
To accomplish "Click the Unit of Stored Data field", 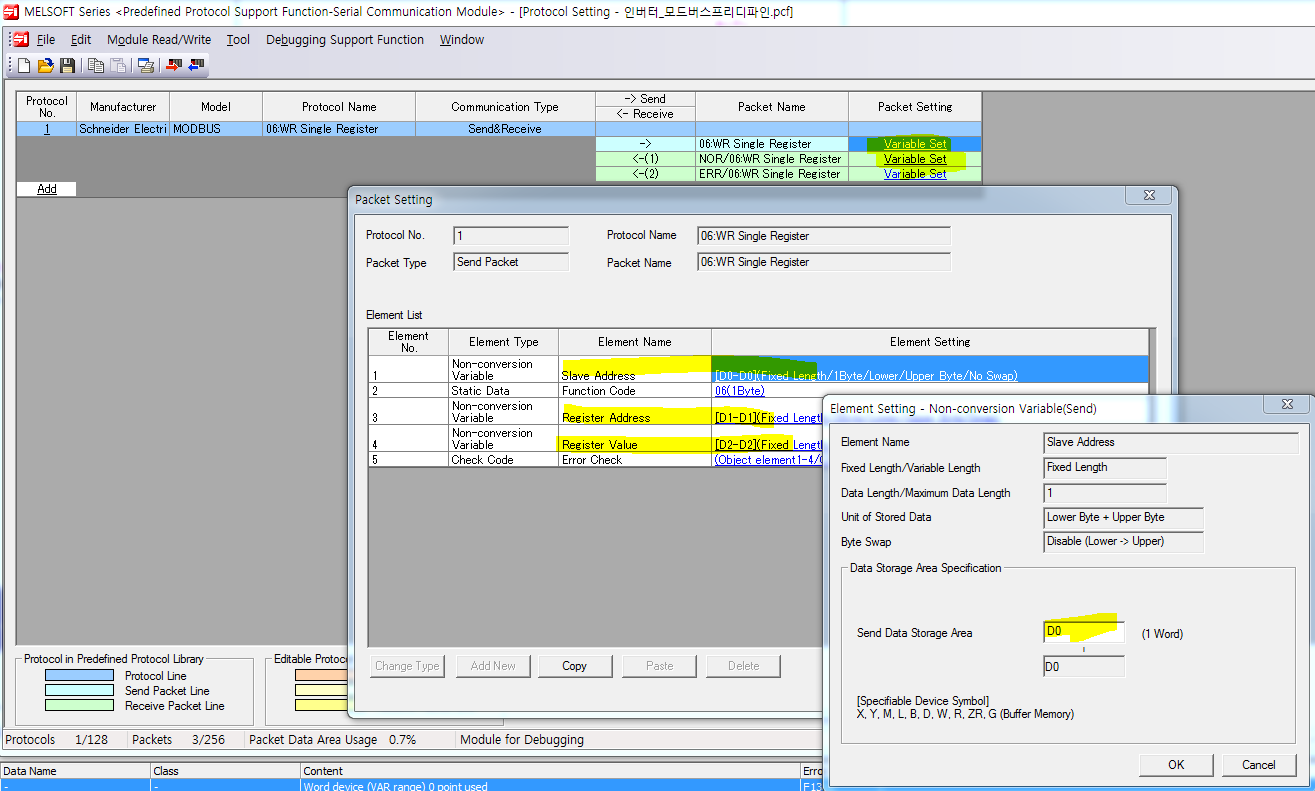I will (1123, 518).
